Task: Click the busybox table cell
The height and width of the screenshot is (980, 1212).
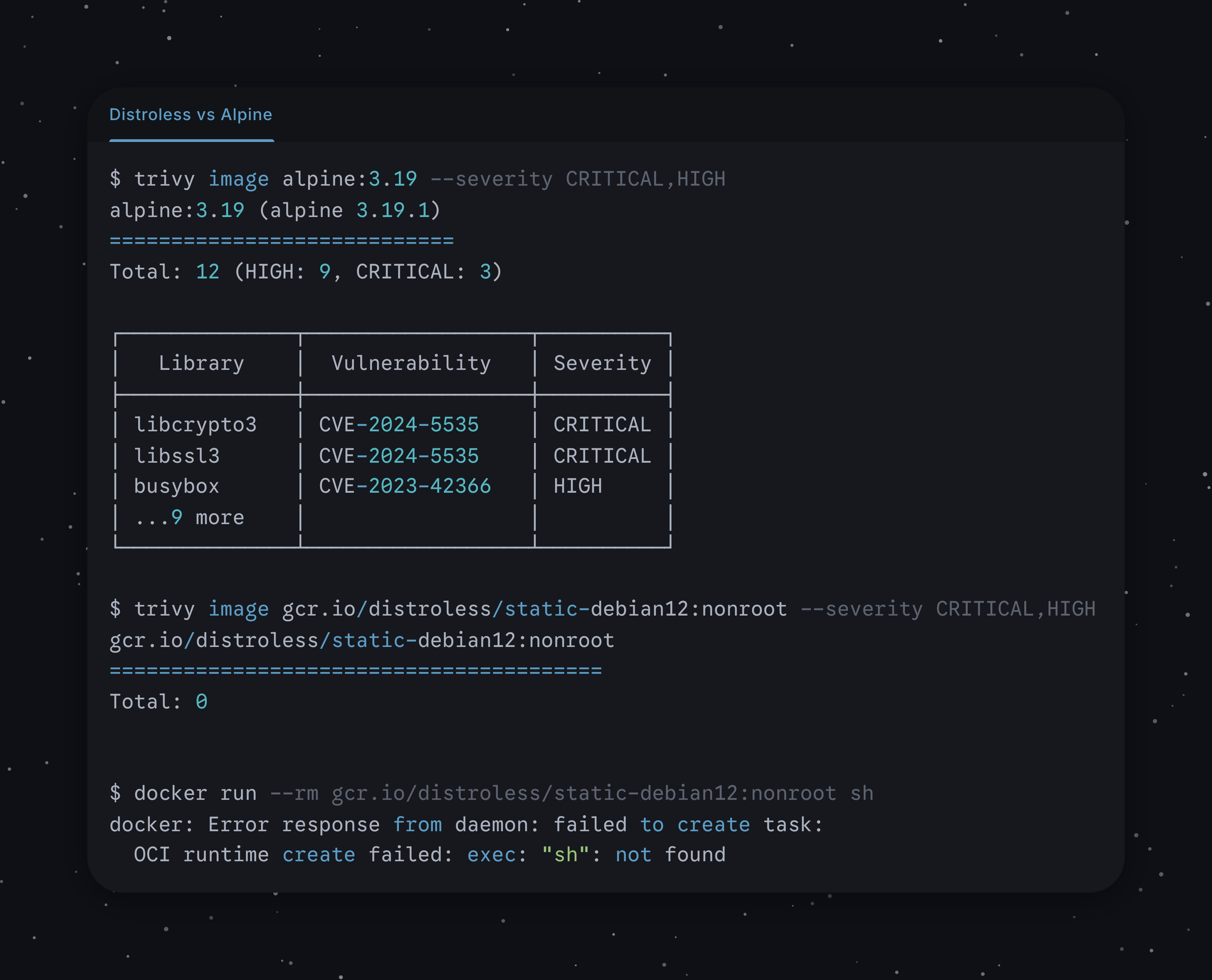Action: coord(176,487)
